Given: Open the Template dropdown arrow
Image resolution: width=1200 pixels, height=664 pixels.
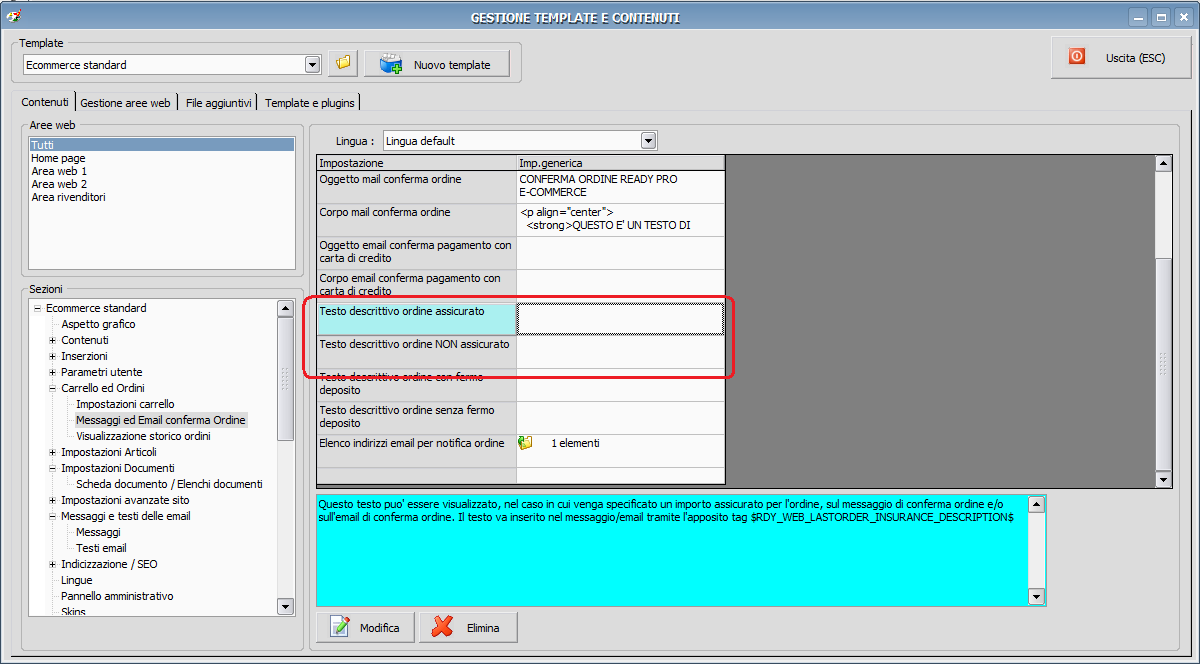Looking at the screenshot, I should [x=312, y=64].
